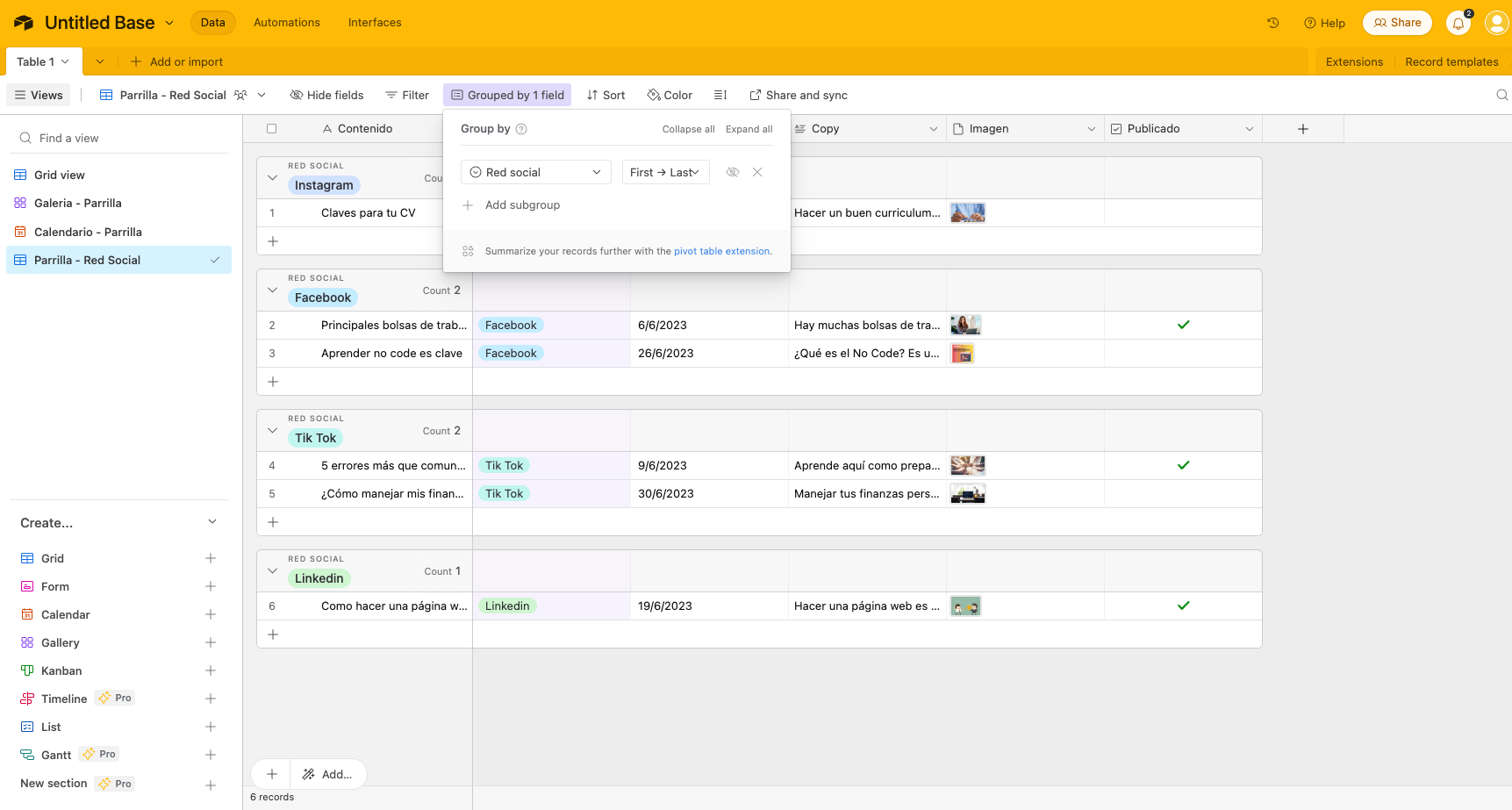Open the image thumbnail for Claves para tu CV
The width and height of the screenshot is (1512, 810).
[x=968, y=213]
